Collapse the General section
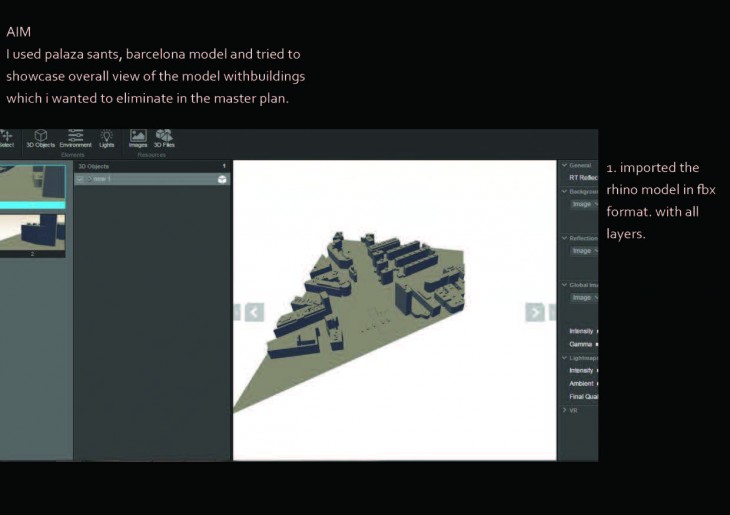The height and width of the screenshot is (515, 730). click(564, 166)
